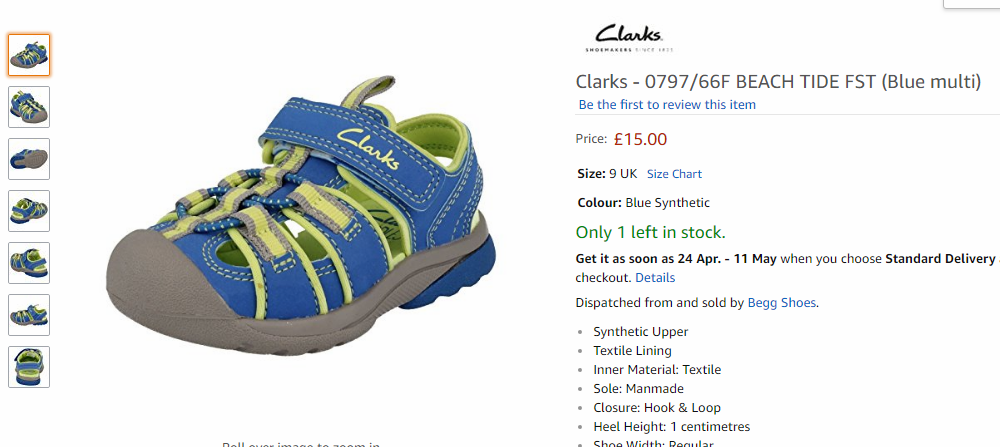Click the product title Clarks BEACH TIDE FST
This screenshot has width=1000, height=447.
(778, 82)
